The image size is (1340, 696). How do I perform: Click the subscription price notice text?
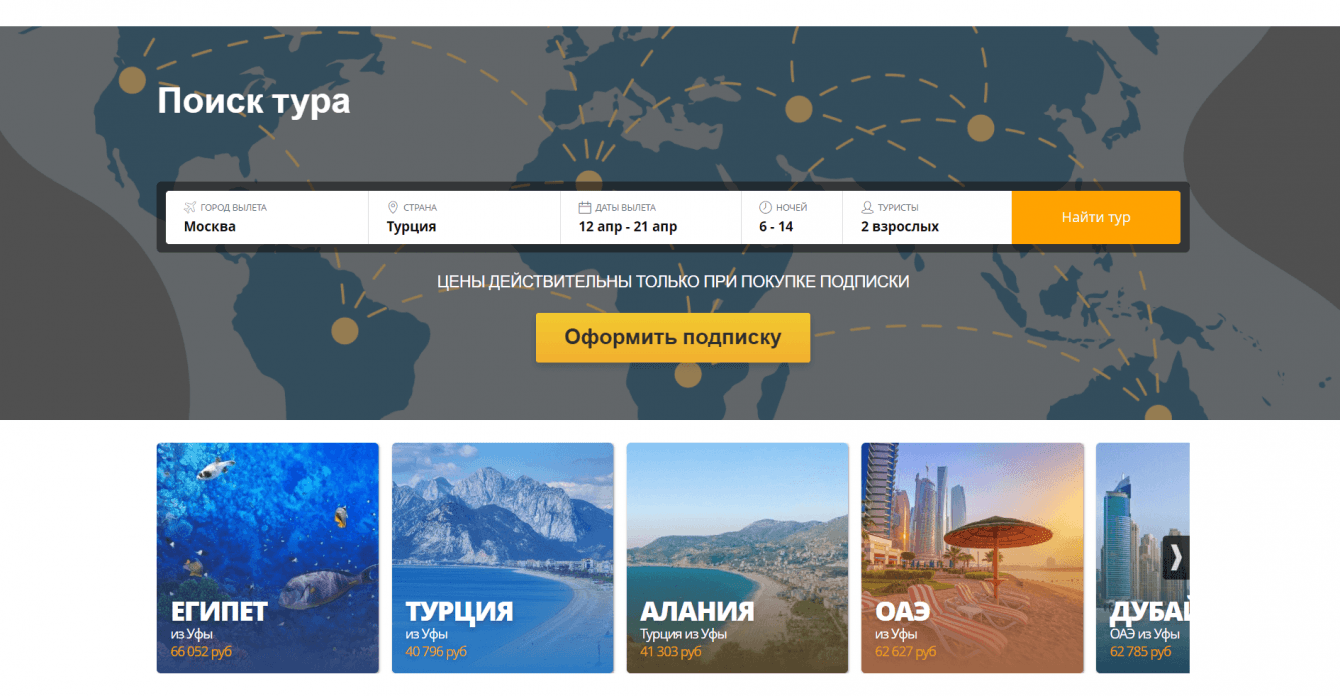coord(673,282)
